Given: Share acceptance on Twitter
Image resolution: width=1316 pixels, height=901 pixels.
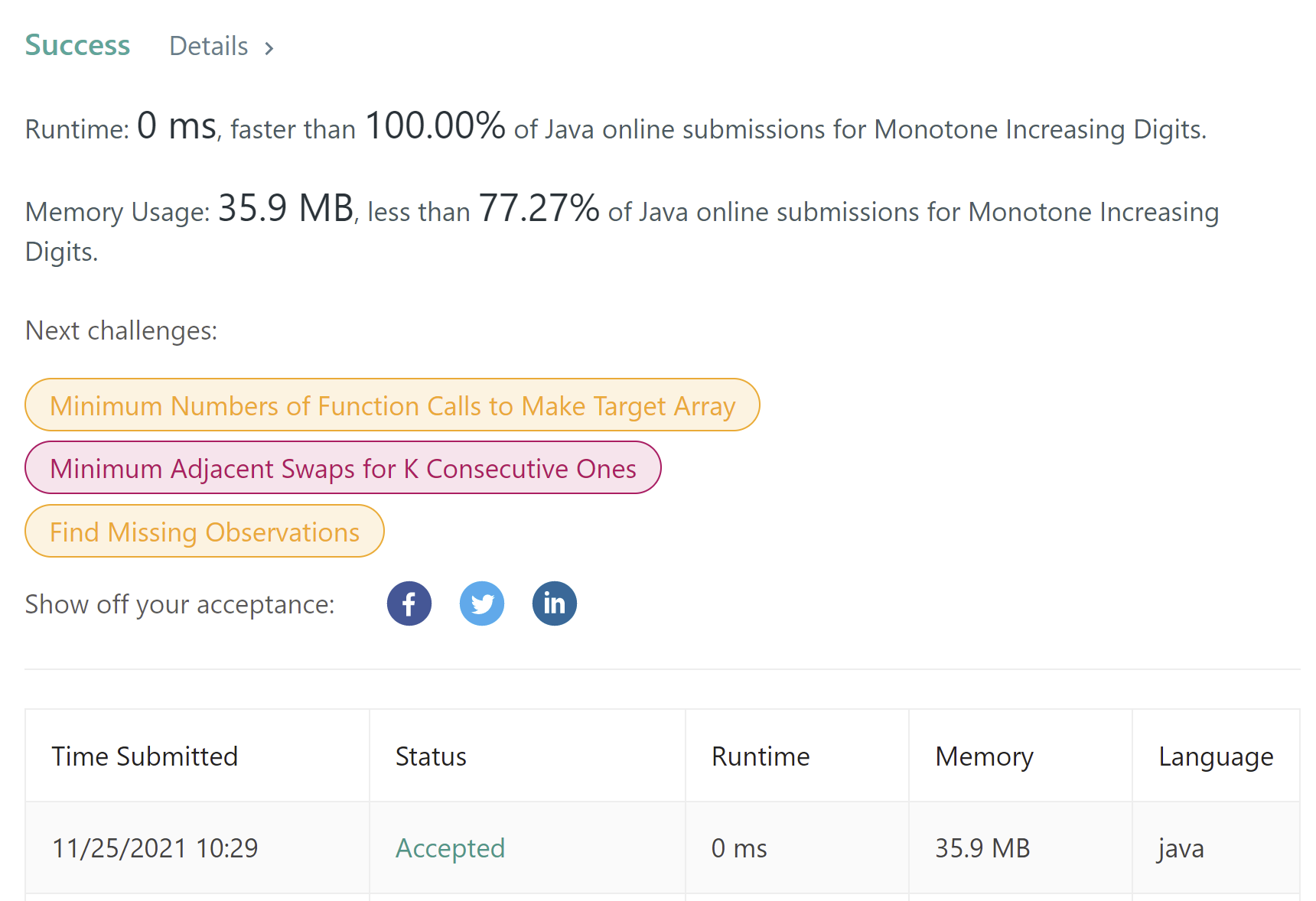Looking at the screenshot, I should point(482,604).
